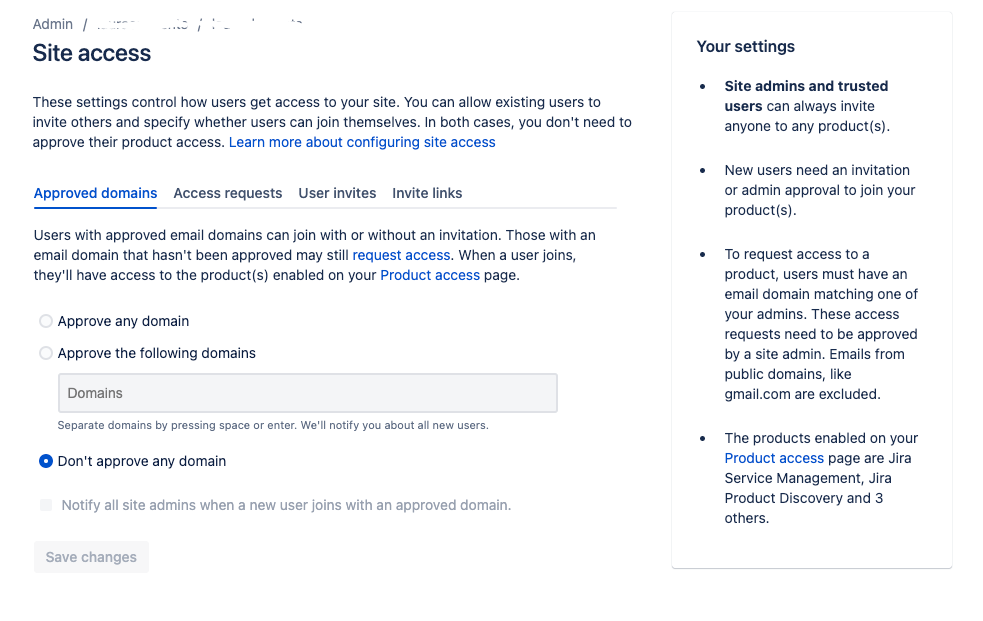Image resolution: width=983 pixels, height=621 pixels.
Task: Select "Don't approve any domain"
Action: click(x=45, y=461)
